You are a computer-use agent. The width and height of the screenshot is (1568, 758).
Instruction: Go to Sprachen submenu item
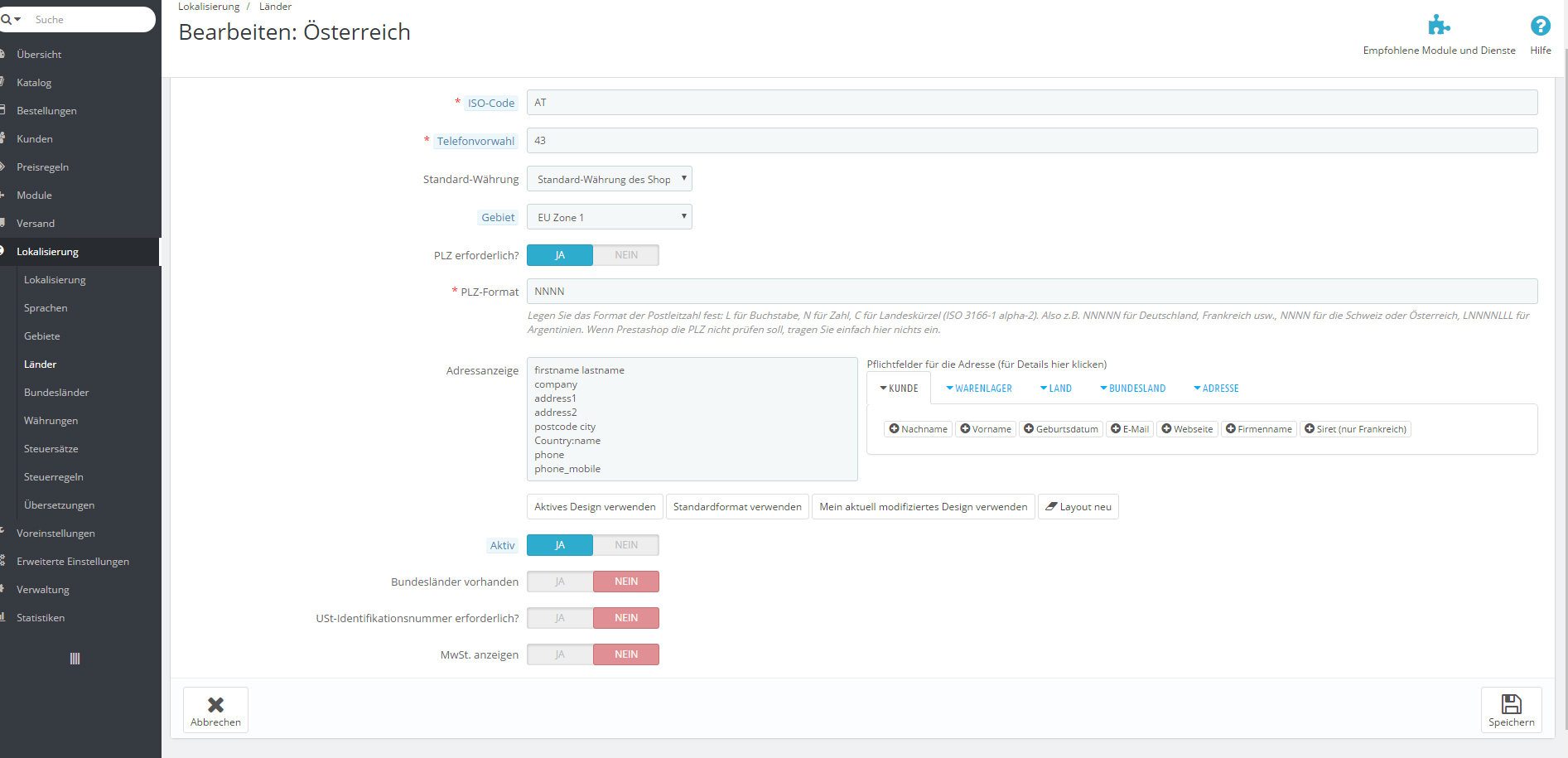click(x=46, y=308)
